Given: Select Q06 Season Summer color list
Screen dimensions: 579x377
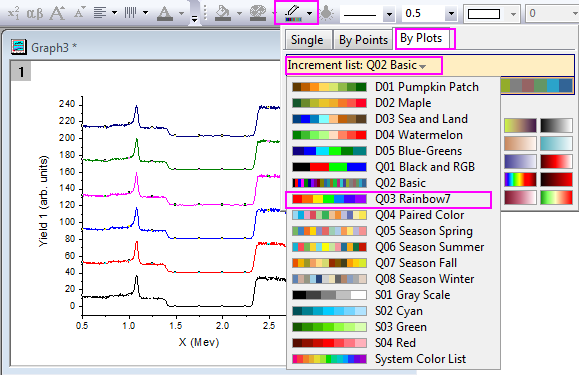Looking at the screenshot, I should (x=393, y=247).
